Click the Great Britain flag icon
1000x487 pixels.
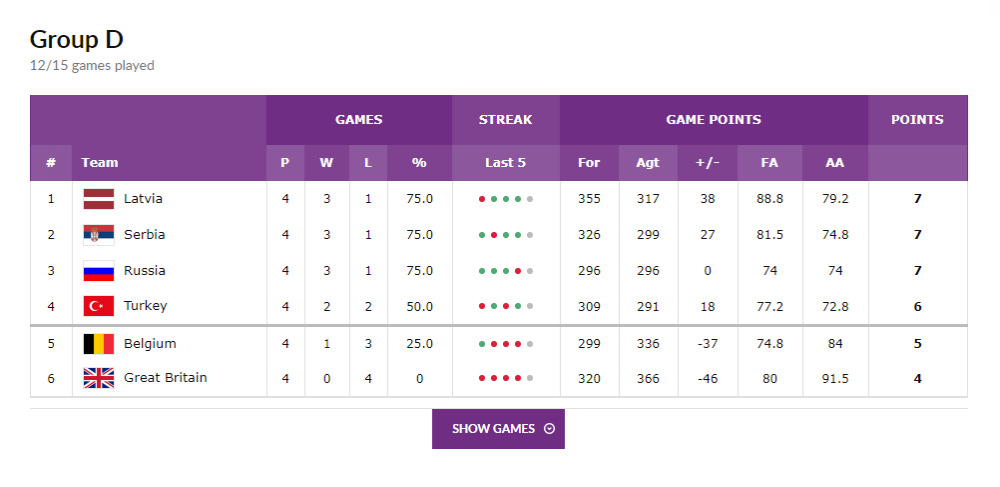coord(98,378)
